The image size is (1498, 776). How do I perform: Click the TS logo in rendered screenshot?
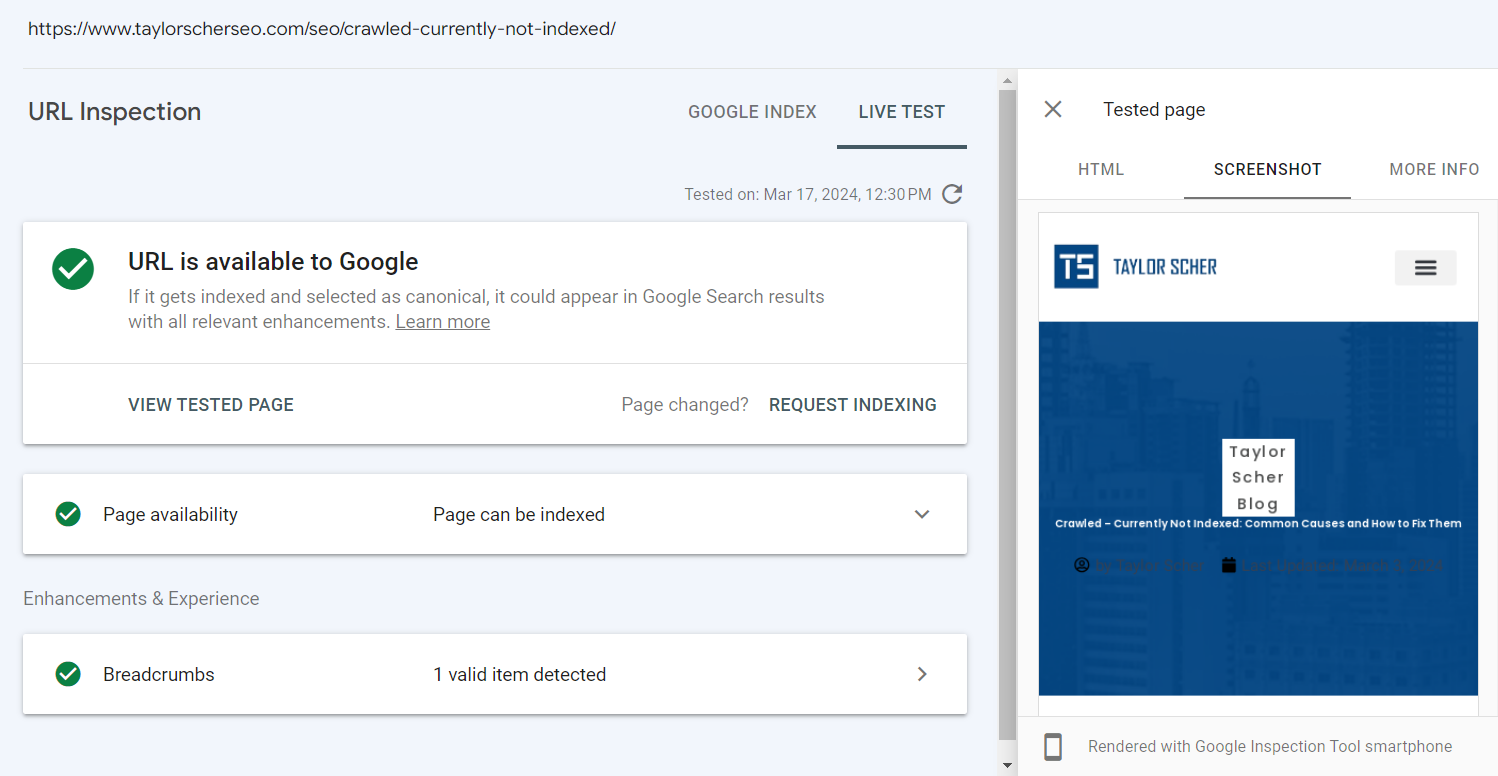[1076, 266]
